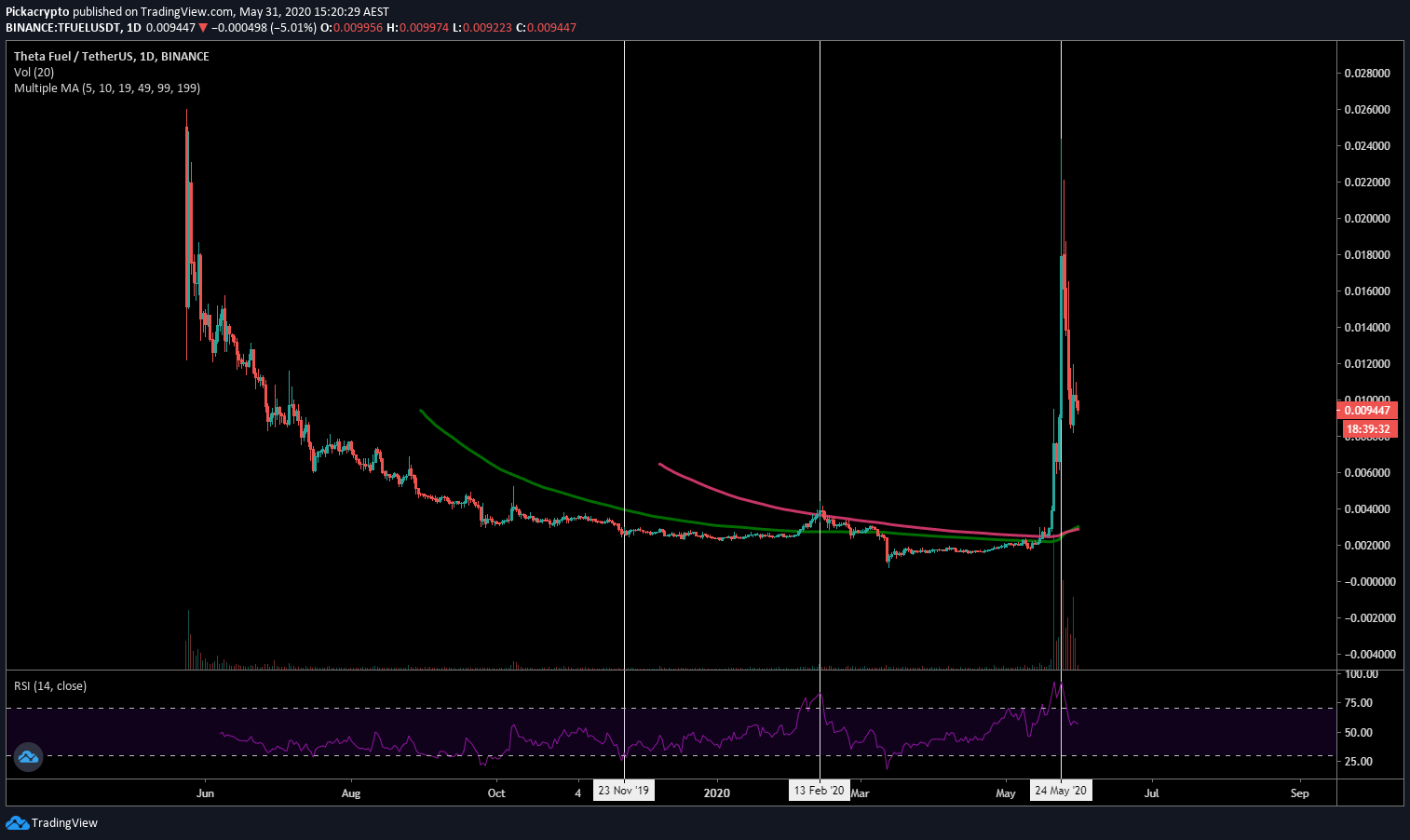This screenshot has width=1410, height=840.
Task: Click the Mar label on time axis
Action: point(860,793)
